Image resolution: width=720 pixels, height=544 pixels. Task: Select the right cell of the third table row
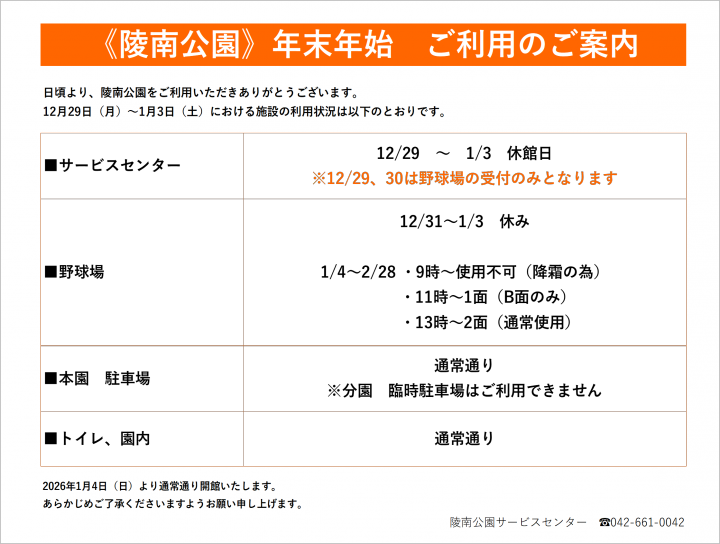click(x=464, y=378)
